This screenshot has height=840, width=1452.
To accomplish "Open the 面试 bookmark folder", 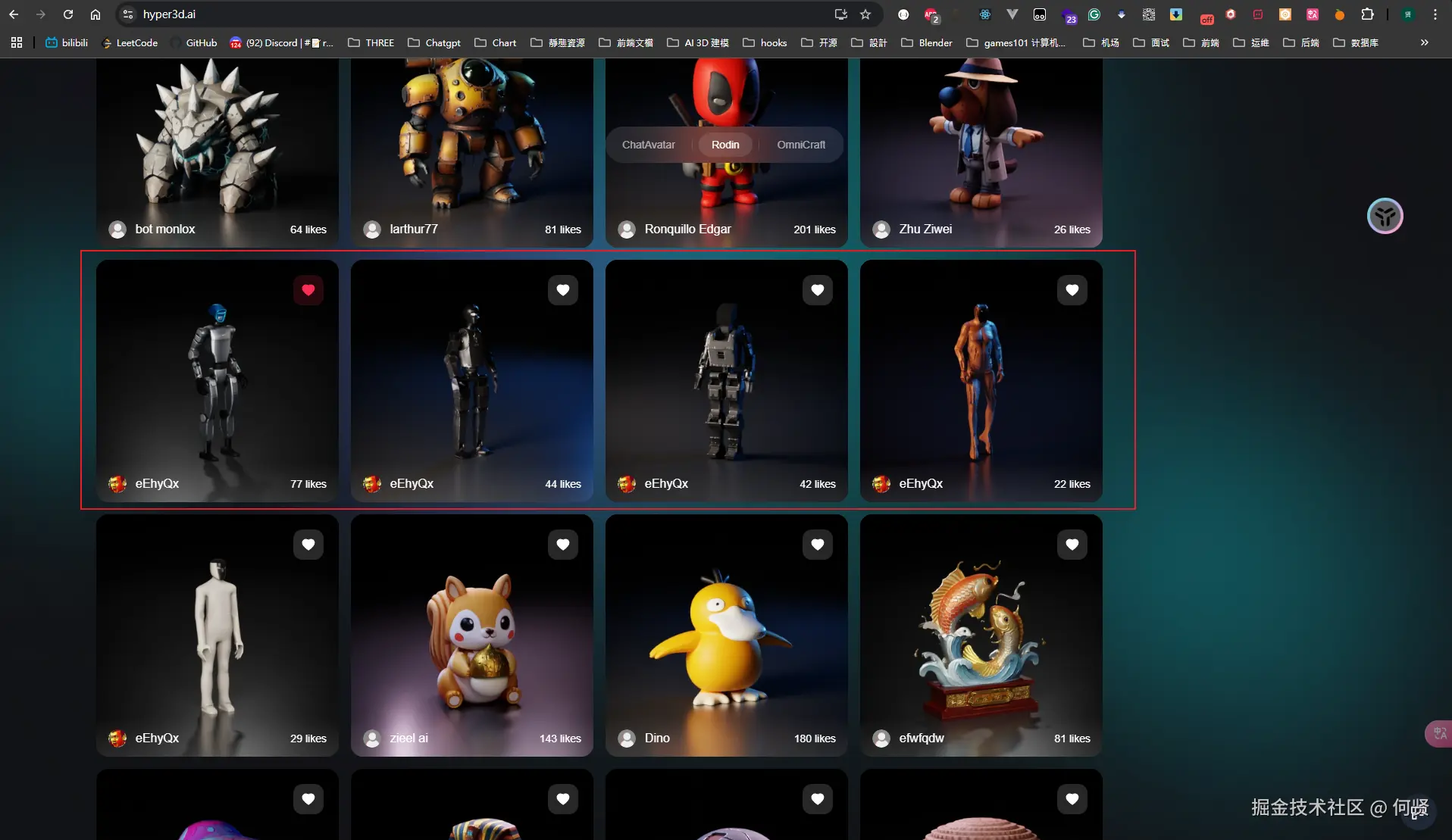I will click(1151, 42).
